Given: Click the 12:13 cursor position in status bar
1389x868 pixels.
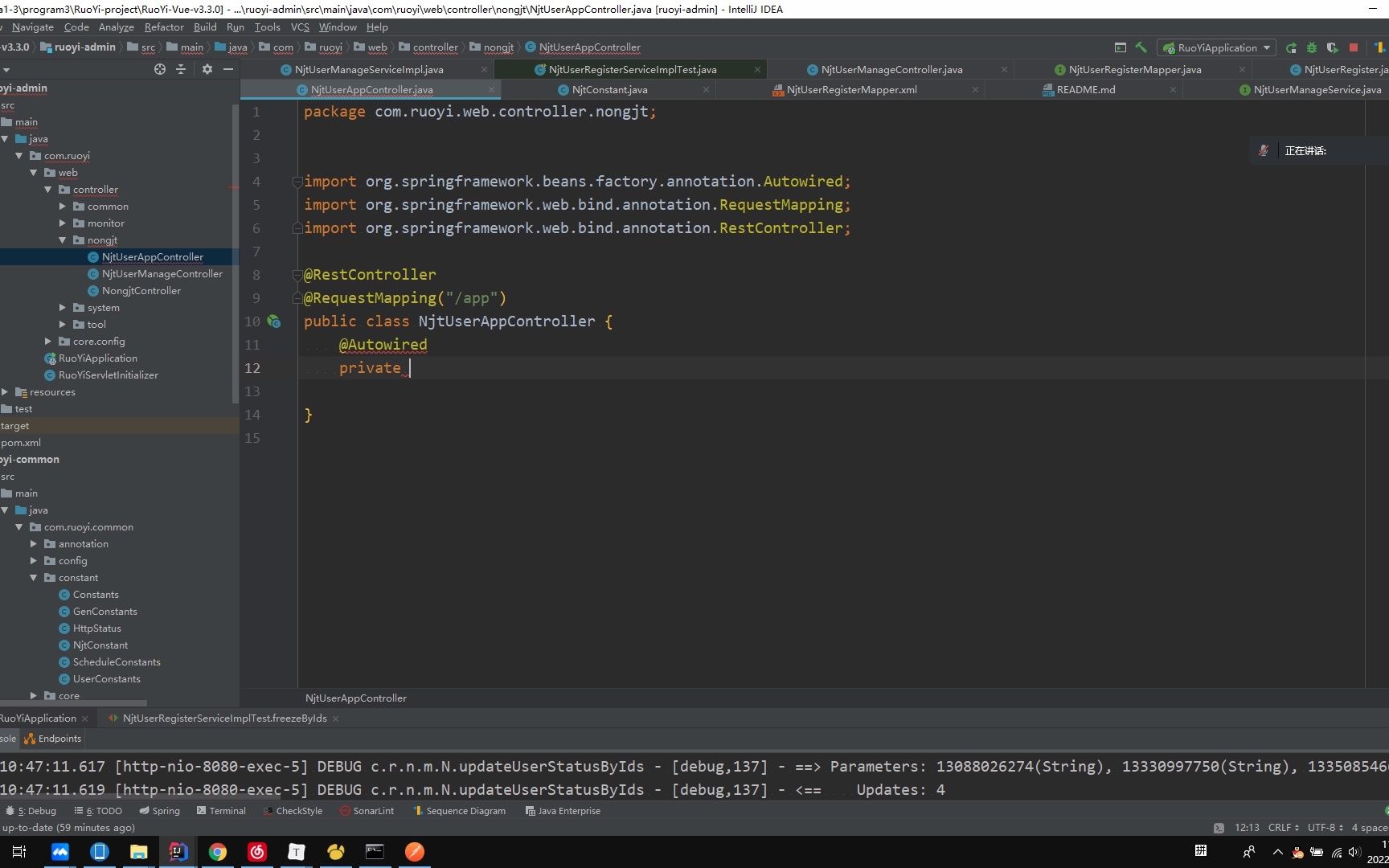Looking at the screenshot, I should pyautogui.click(x=1247, y=828).
